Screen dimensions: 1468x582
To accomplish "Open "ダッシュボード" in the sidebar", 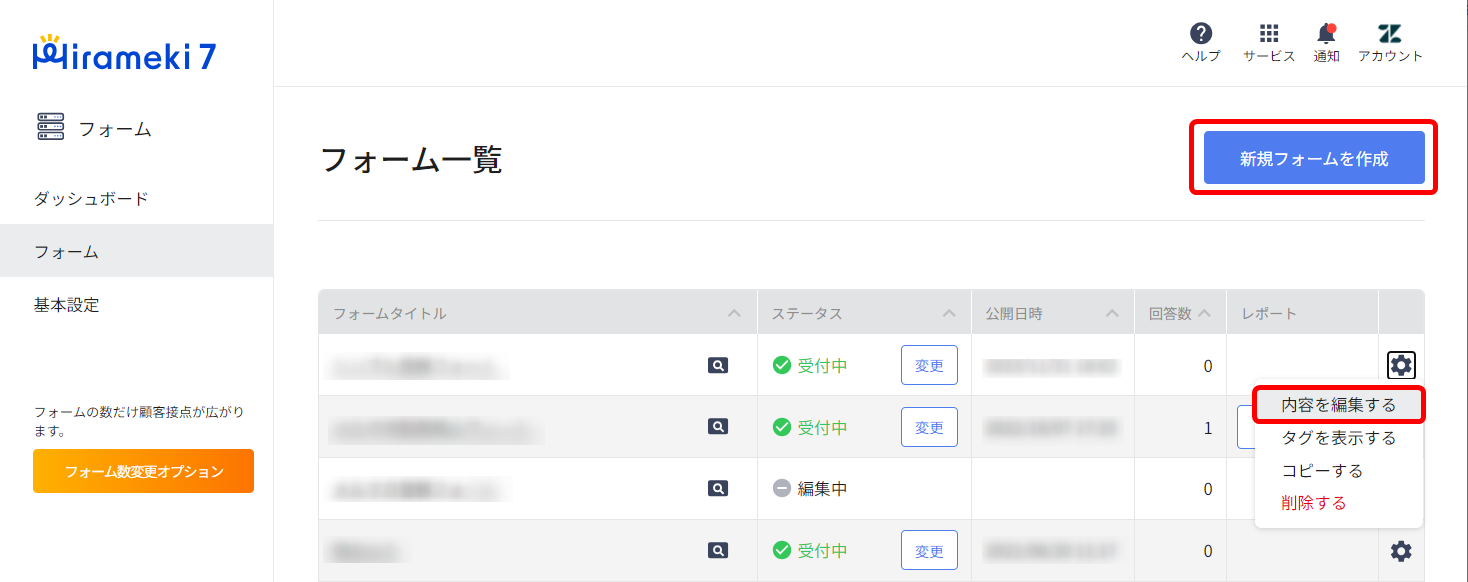I will pyautogui.click(x=91, y=198).
